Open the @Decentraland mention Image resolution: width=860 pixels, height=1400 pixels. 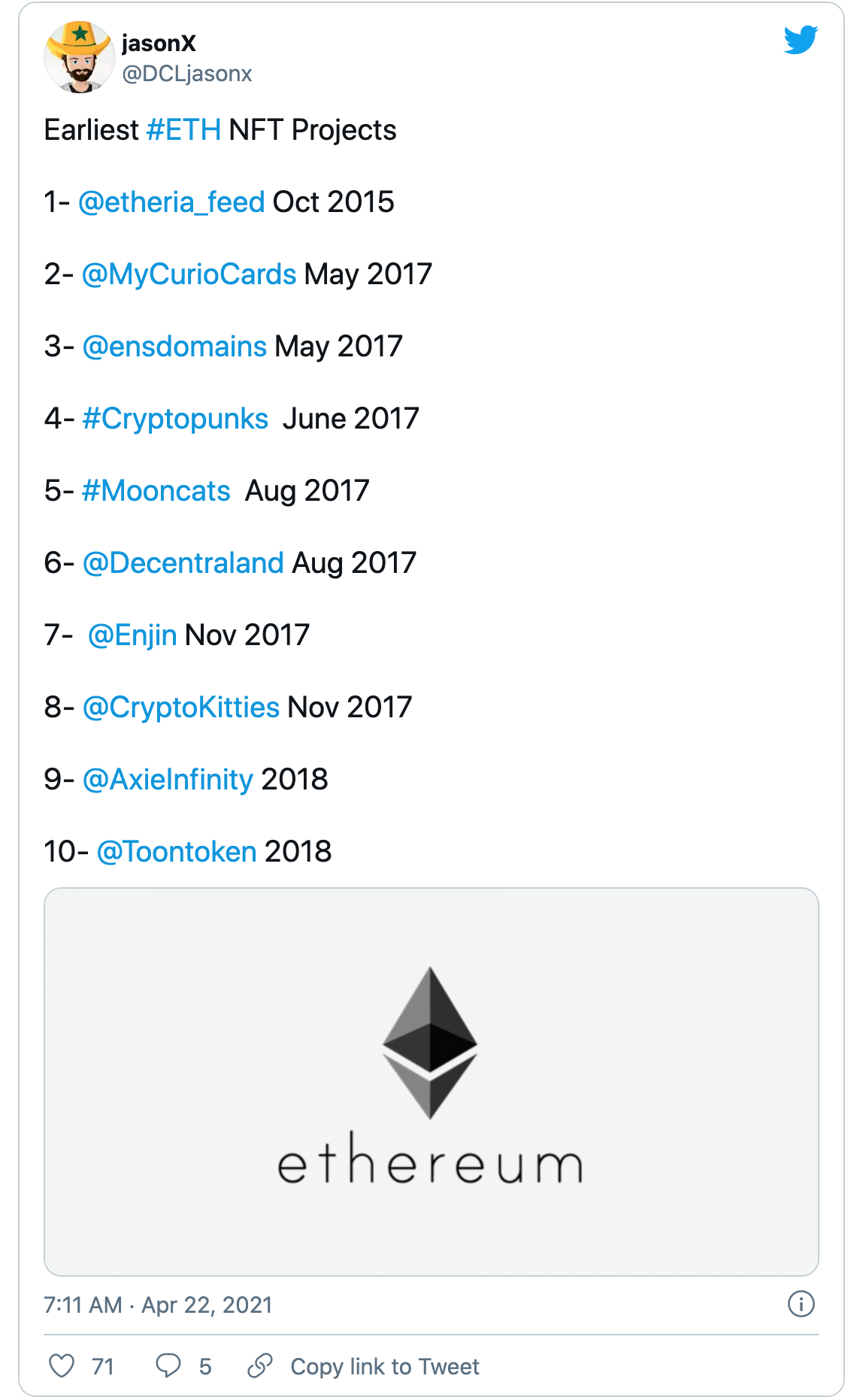183,563
